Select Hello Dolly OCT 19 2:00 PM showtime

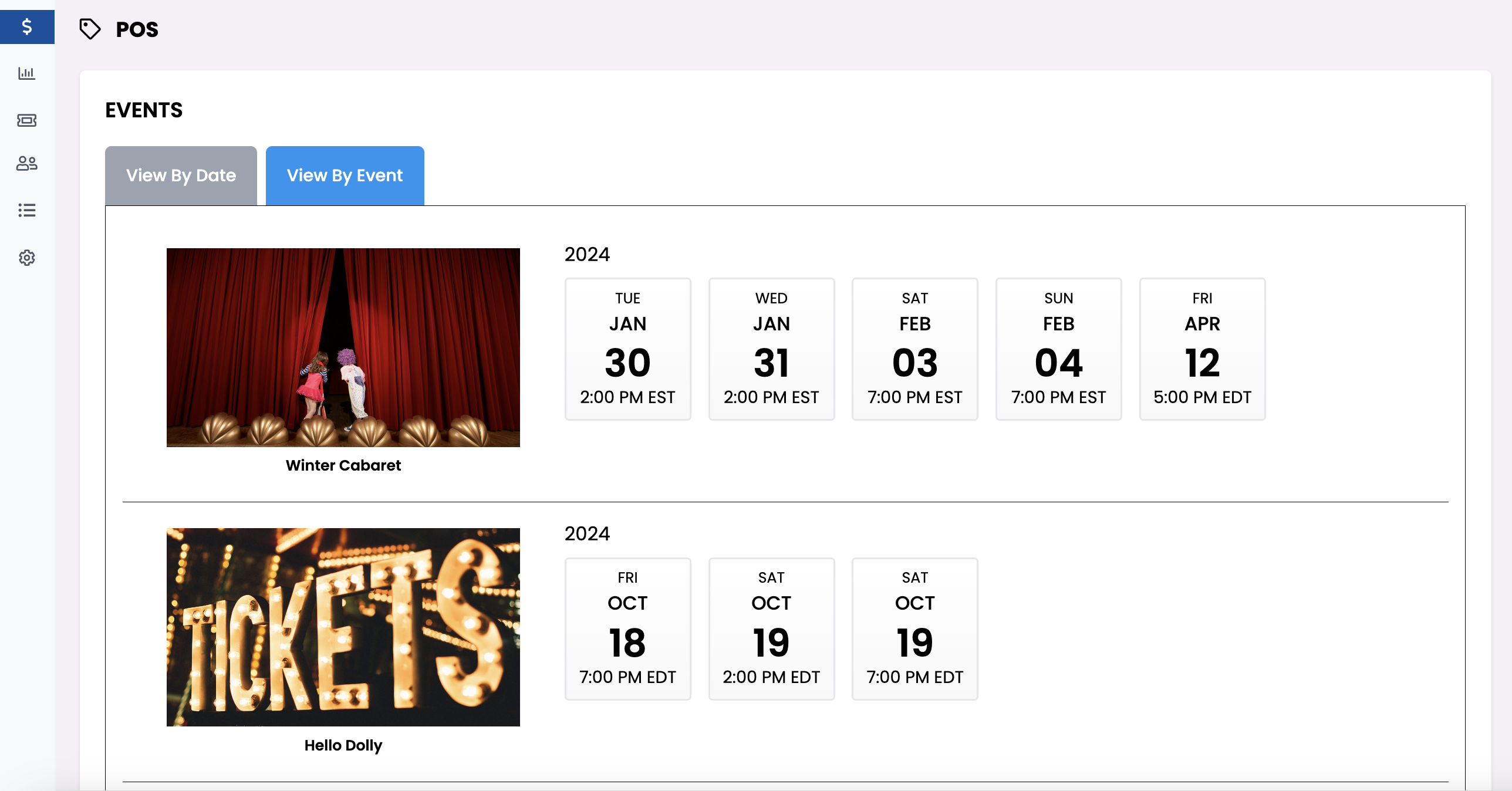pyautogui.click(x=771, y=628)
